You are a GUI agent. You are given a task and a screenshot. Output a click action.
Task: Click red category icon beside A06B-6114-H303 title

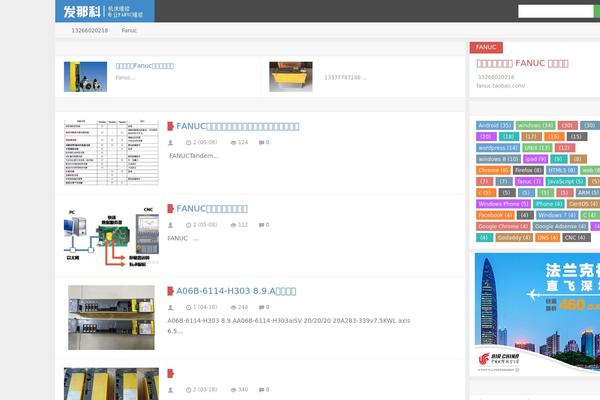[x=171, y=291]
